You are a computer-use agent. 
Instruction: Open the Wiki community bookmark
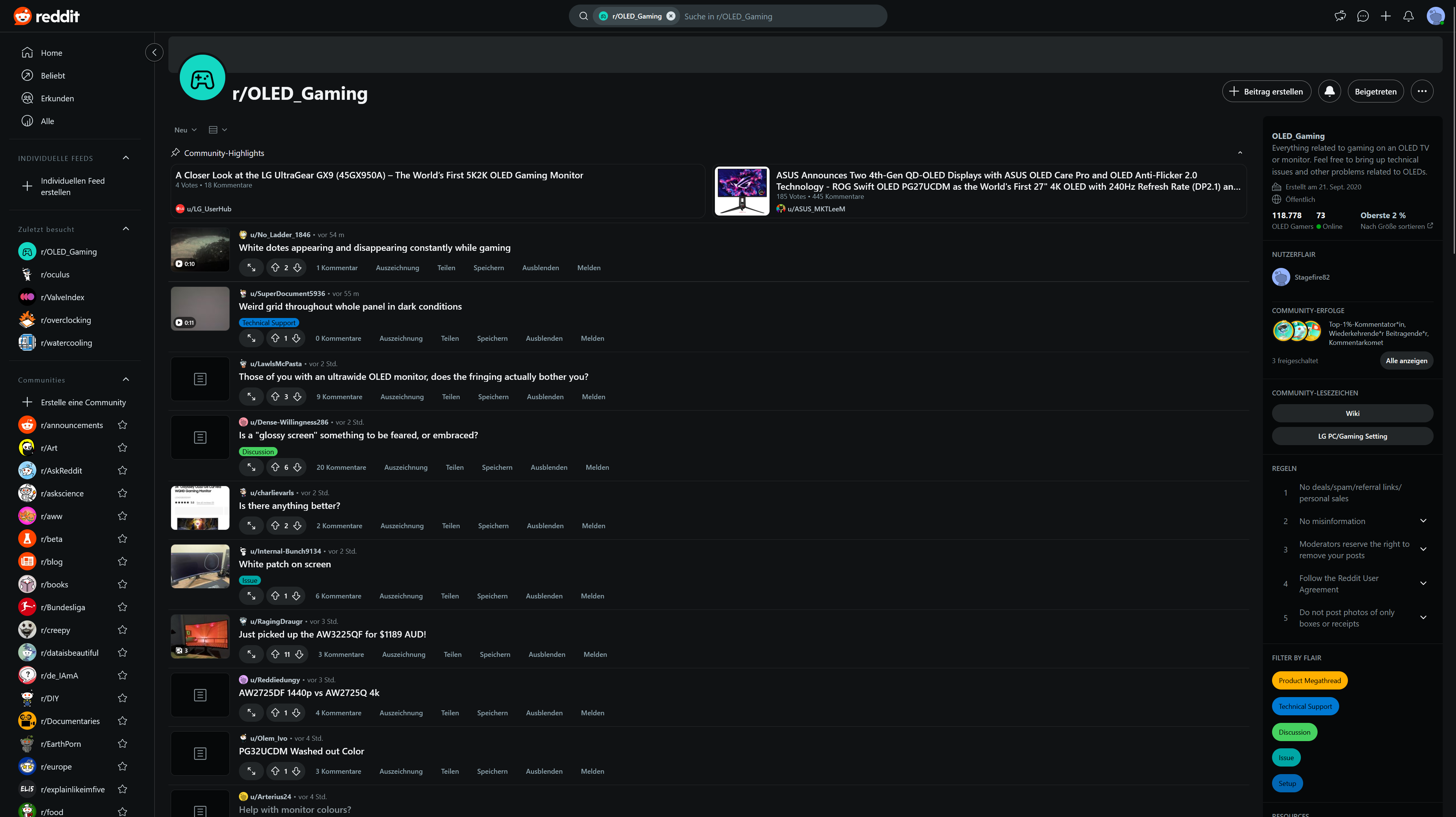(x=1352, y=413)
